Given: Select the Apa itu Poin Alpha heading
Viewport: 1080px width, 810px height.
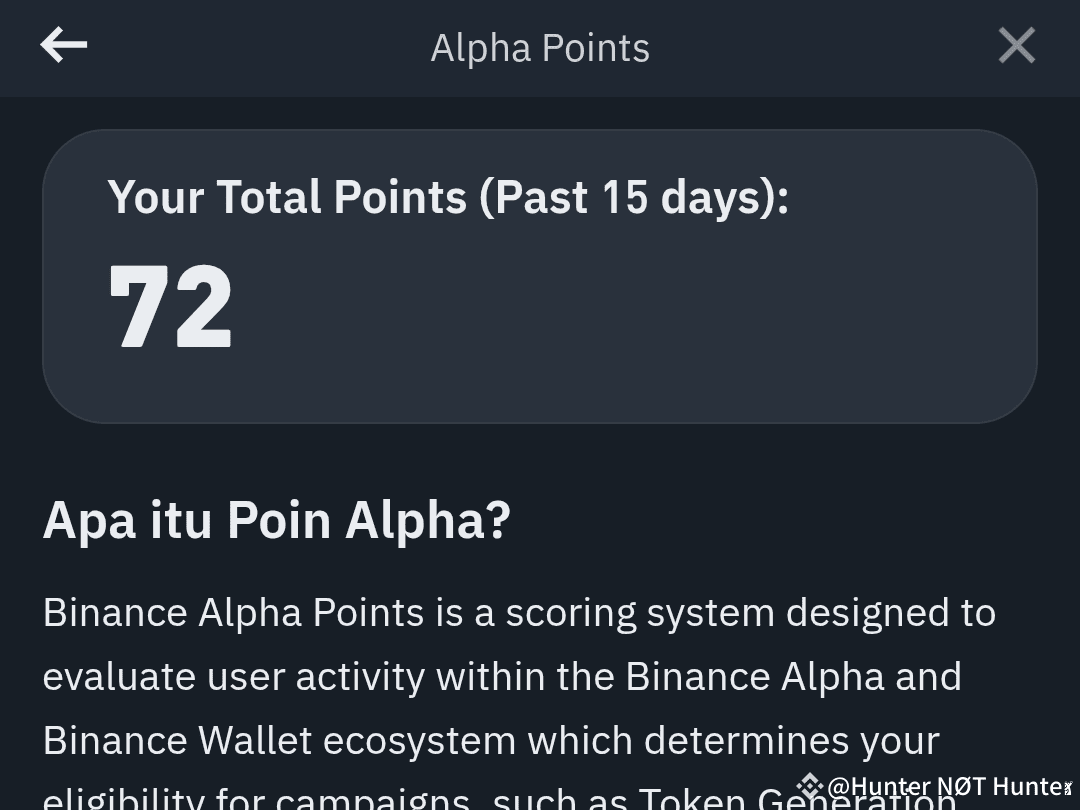Looking at the screenshot, I should pyautogui.click(x=277, y=520).
